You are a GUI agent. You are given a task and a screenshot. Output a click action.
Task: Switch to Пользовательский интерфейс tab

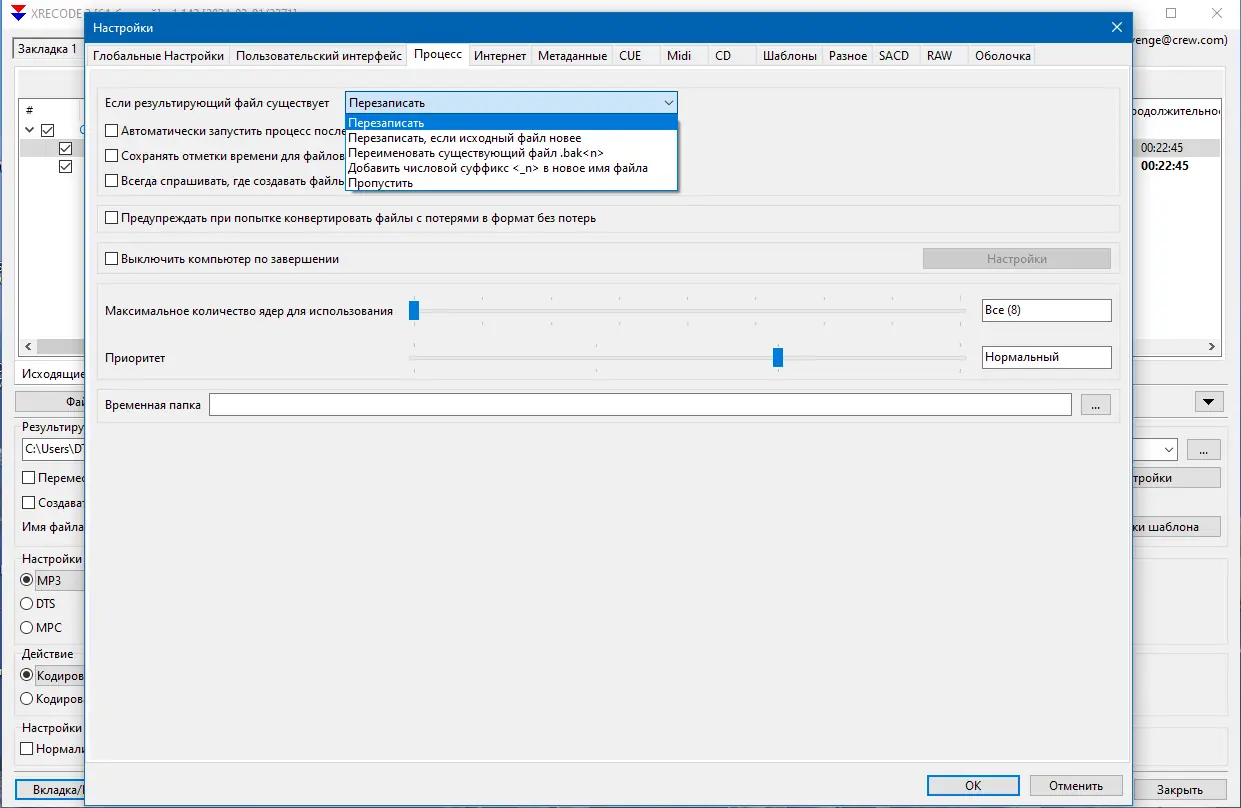(x=319, y=56)
